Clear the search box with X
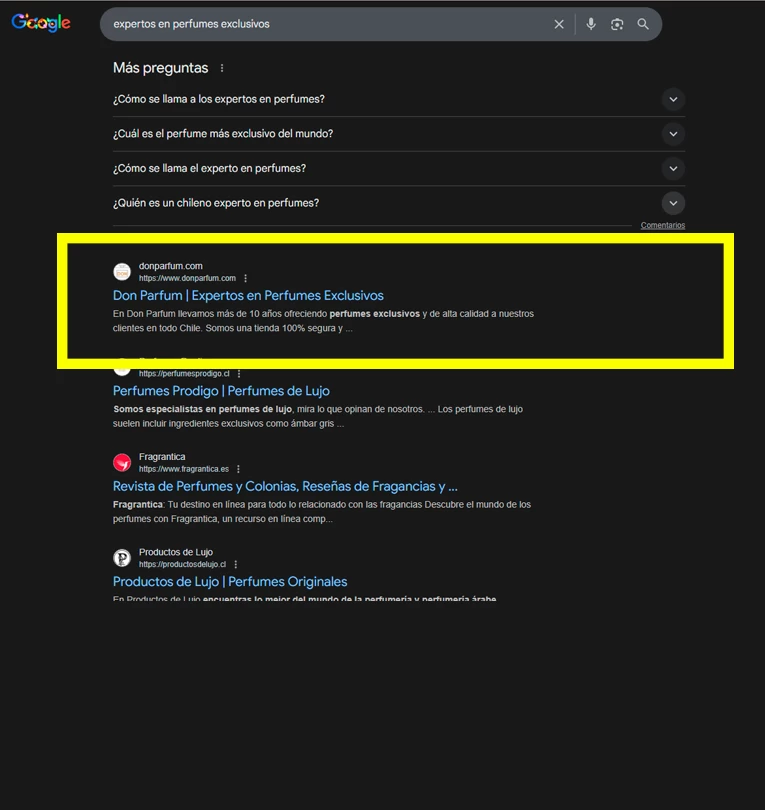Viewport: 765px width, 810px height. [559, 24]
